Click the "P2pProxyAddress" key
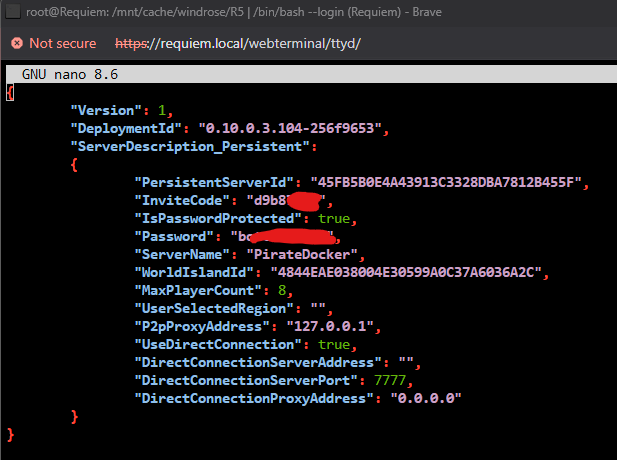Image resolution: width=617 pixels, height=460 pixels. 202,327
